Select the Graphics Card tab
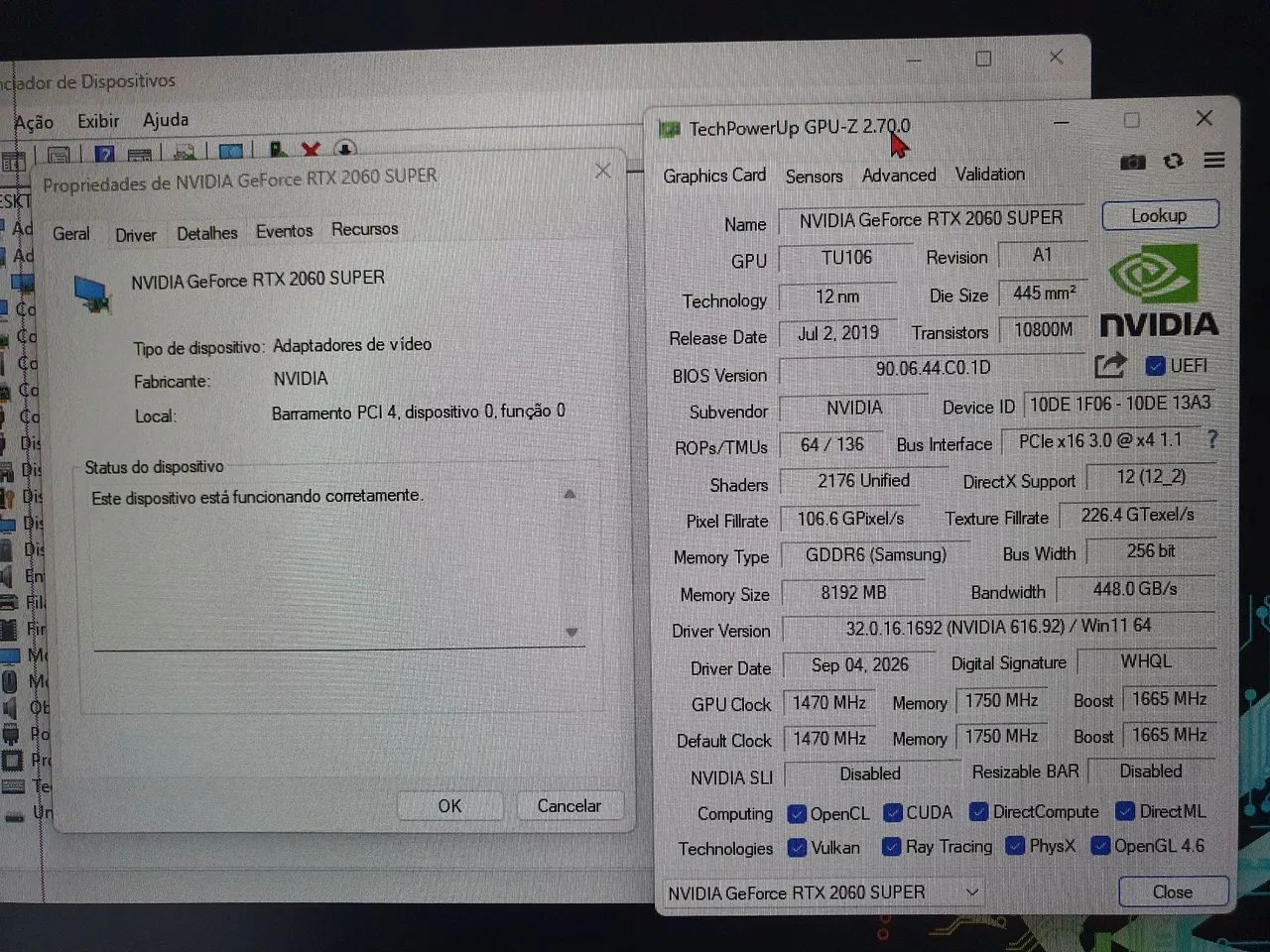The image size is (1270, 952). [x=714, y=176]
